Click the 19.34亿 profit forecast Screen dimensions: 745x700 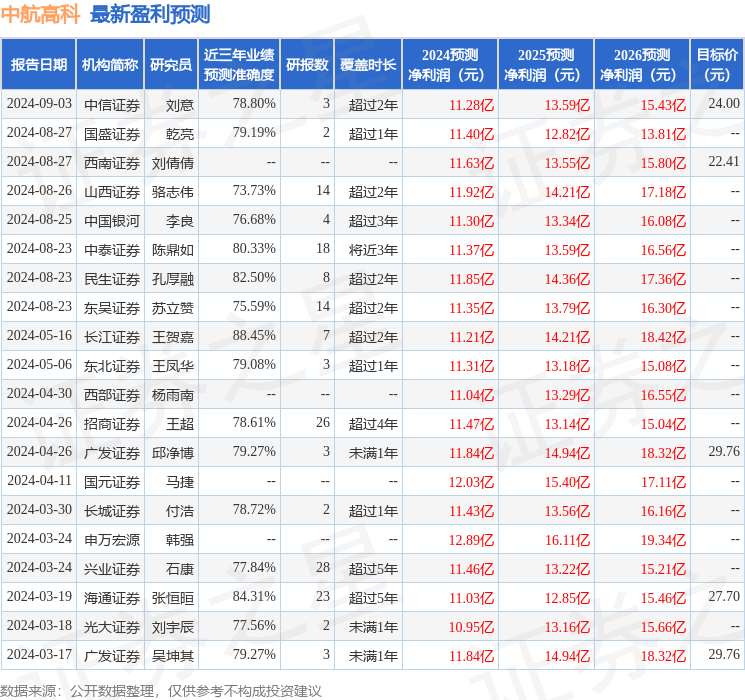pyautogui.click(x=663, y=540)
